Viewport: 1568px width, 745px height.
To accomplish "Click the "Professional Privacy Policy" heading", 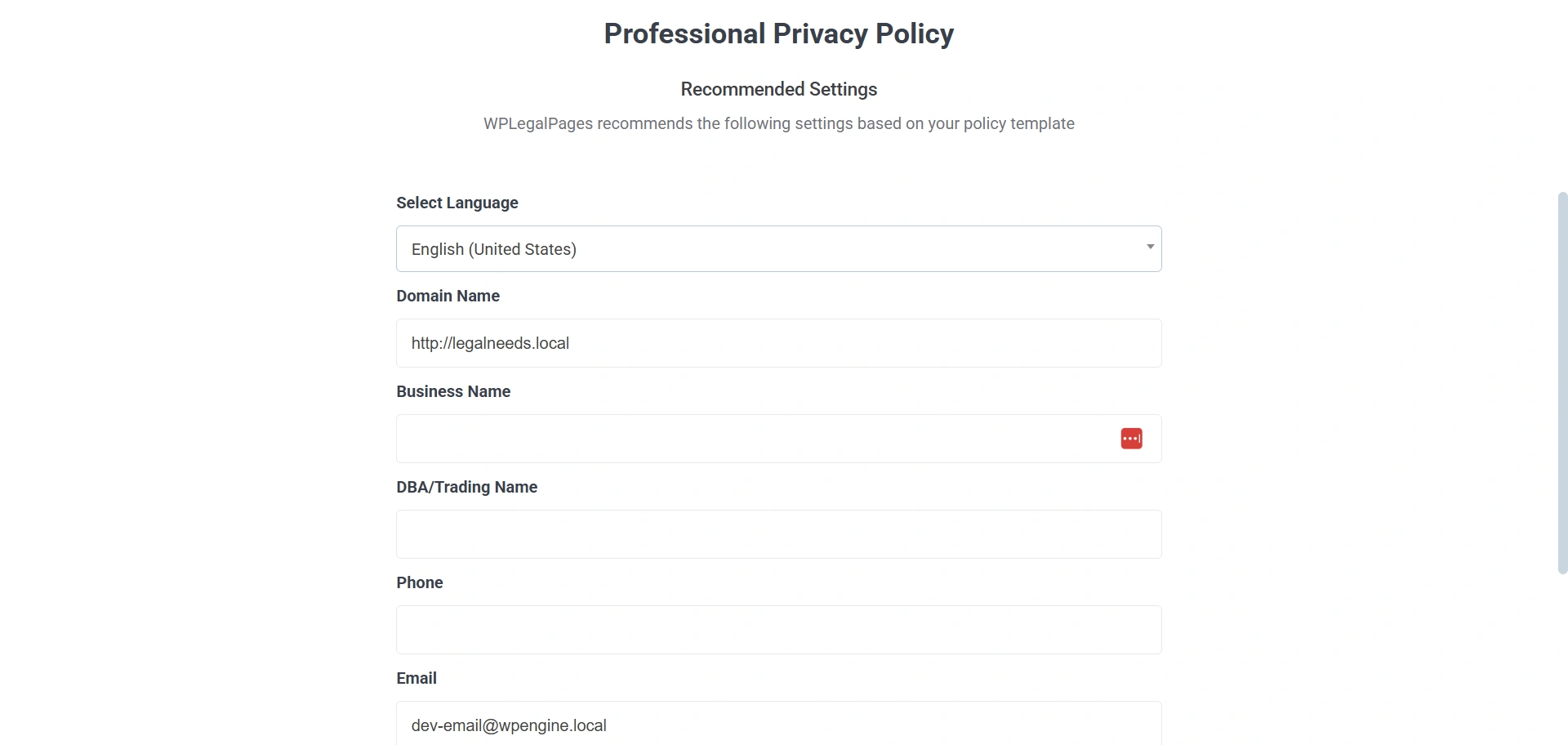I will click(x=778, y=33).
